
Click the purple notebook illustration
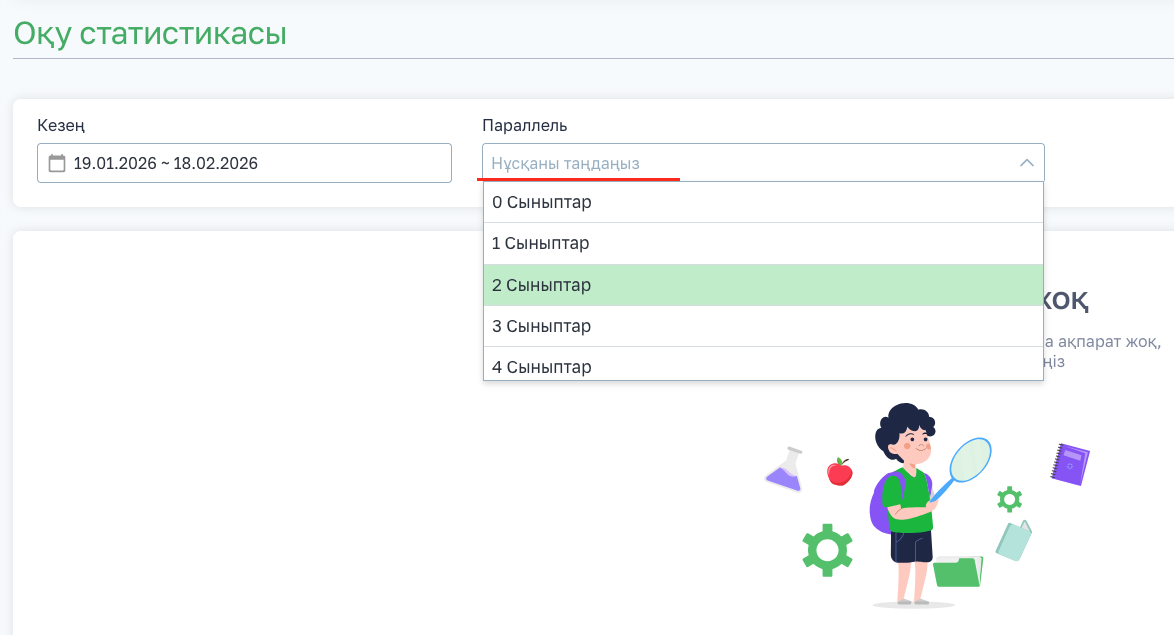[1069, 464]
